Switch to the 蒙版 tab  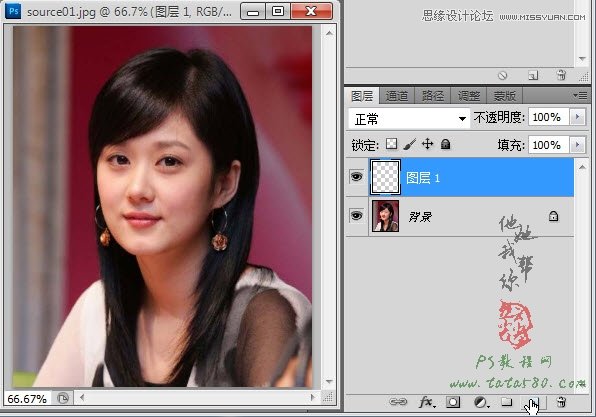coord(504,96)
